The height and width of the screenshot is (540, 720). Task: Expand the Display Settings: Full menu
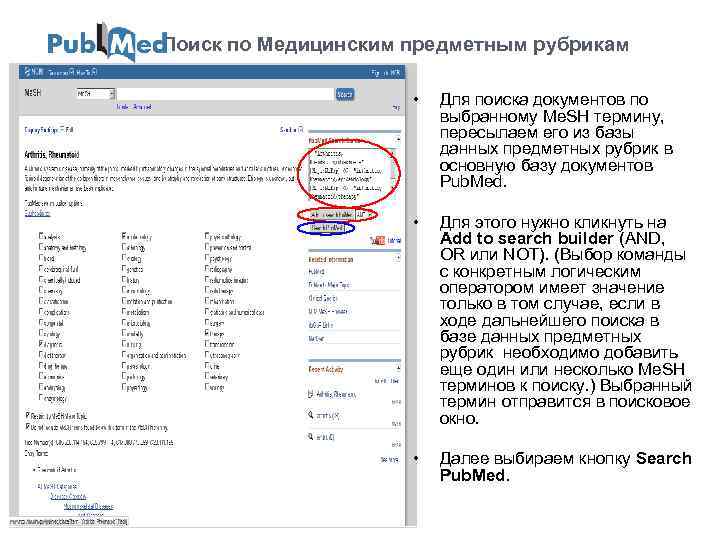tap(48, 130)
